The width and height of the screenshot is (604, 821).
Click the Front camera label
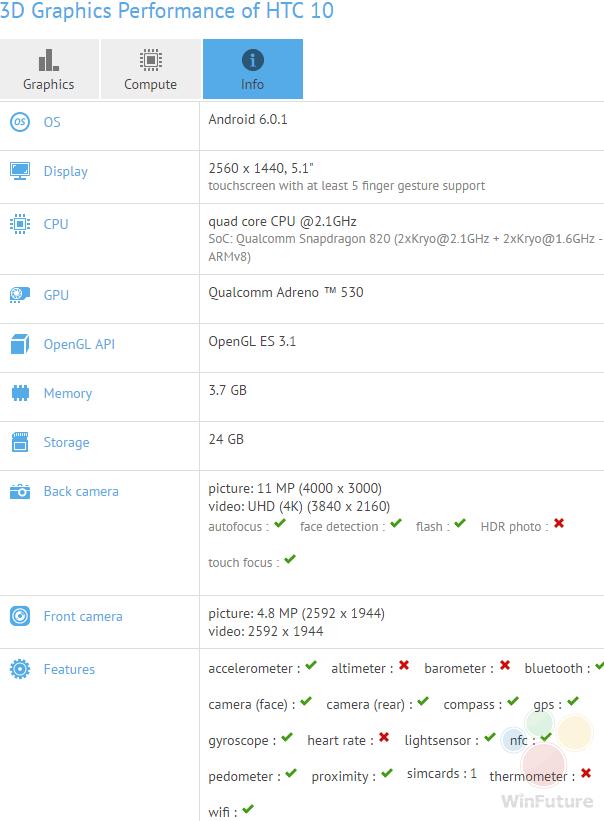click(x=83, y=616)
